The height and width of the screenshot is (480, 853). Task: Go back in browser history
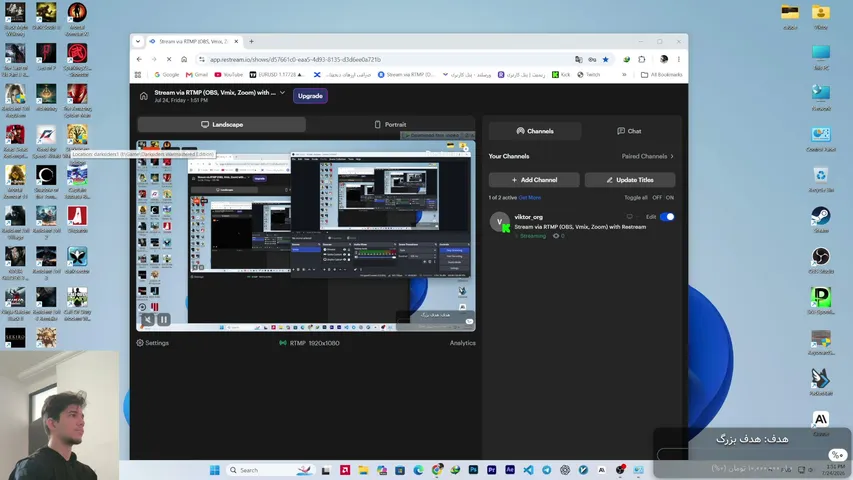(139, 59)
